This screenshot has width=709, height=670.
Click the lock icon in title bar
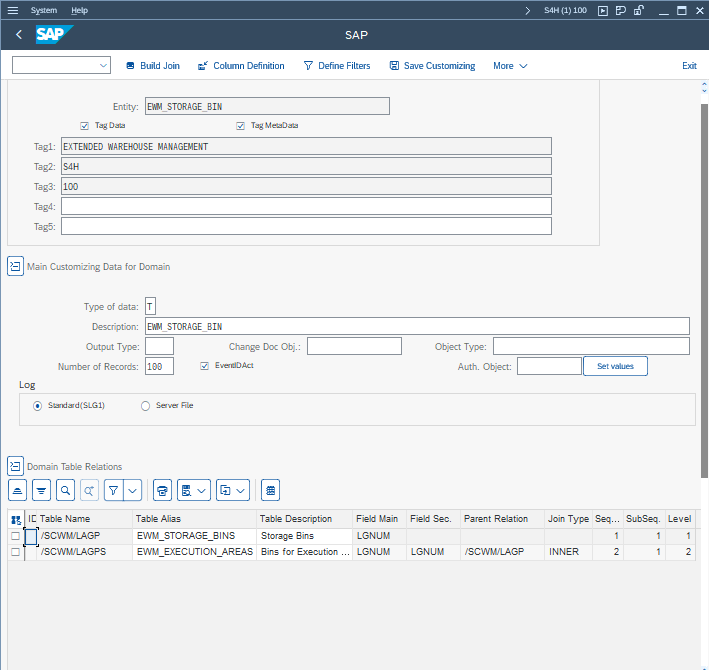pos(639,10)
